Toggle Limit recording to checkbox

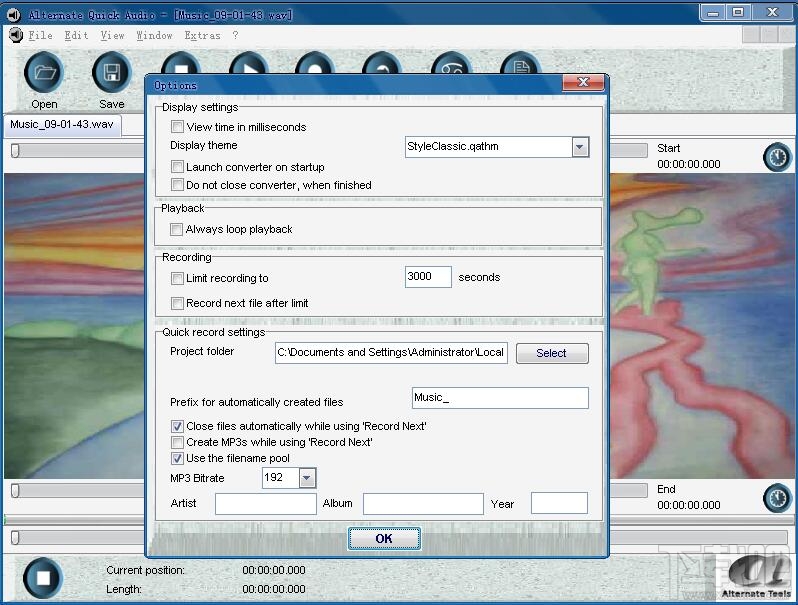[x=177, y=278]
